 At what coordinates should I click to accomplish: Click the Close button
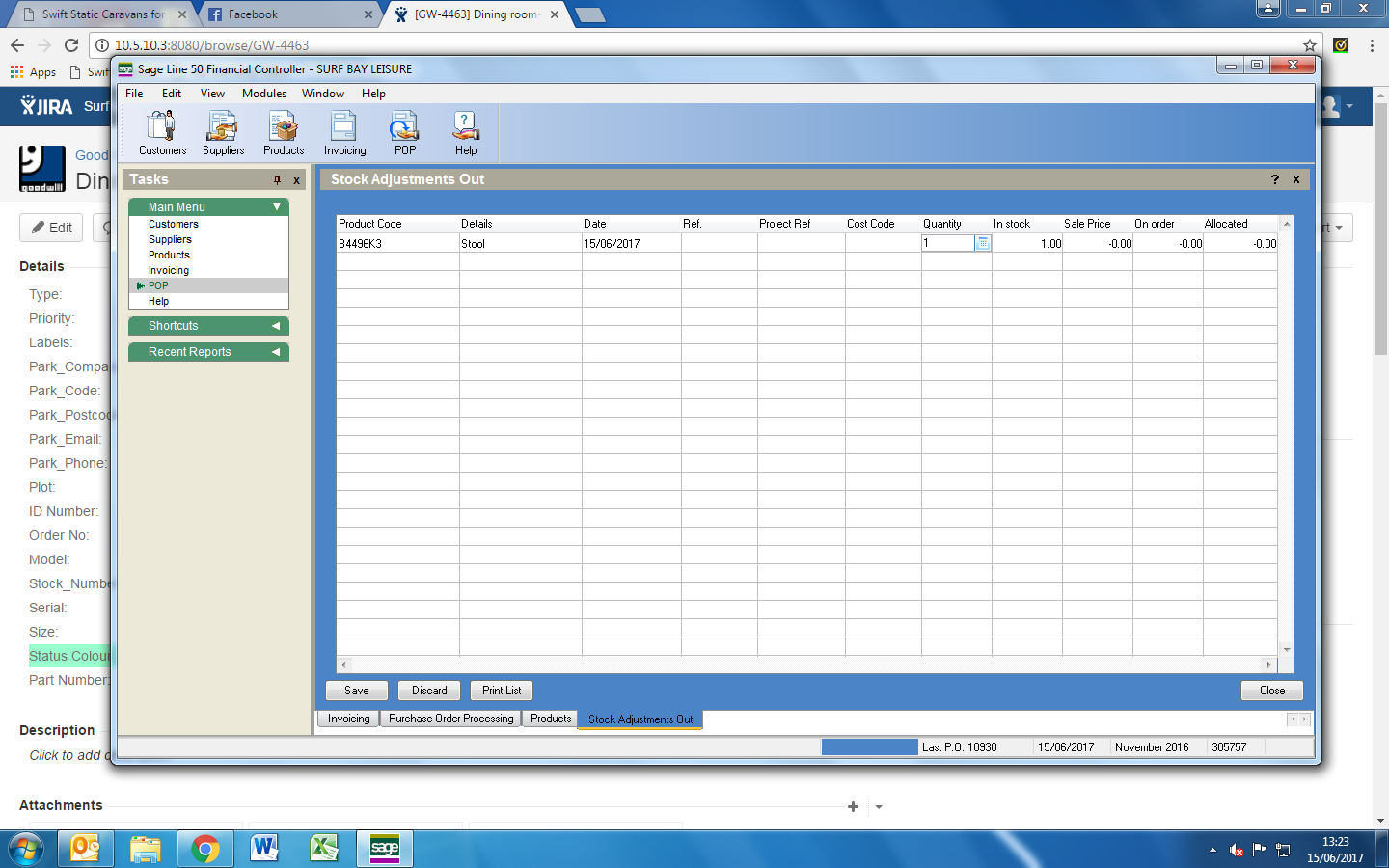[x=1272, y=691]
